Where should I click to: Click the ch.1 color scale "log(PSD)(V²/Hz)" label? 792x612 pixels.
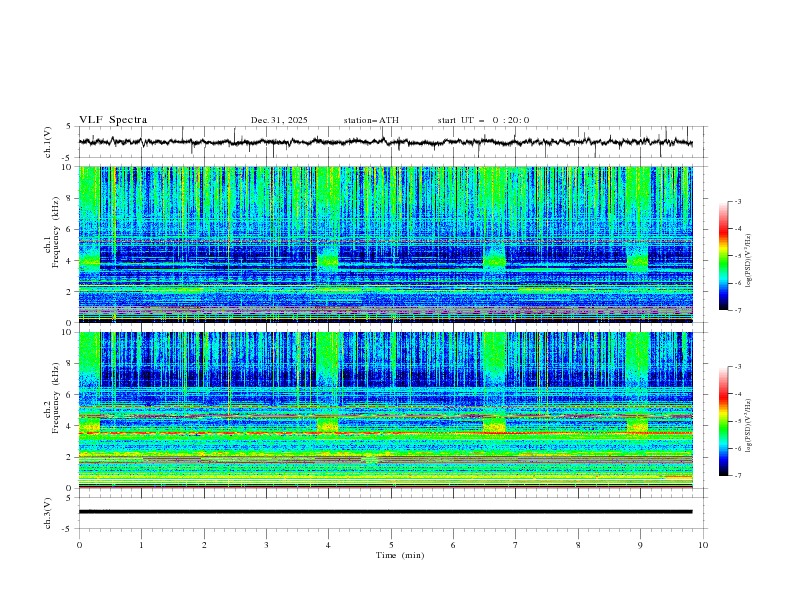click(749, 261)
